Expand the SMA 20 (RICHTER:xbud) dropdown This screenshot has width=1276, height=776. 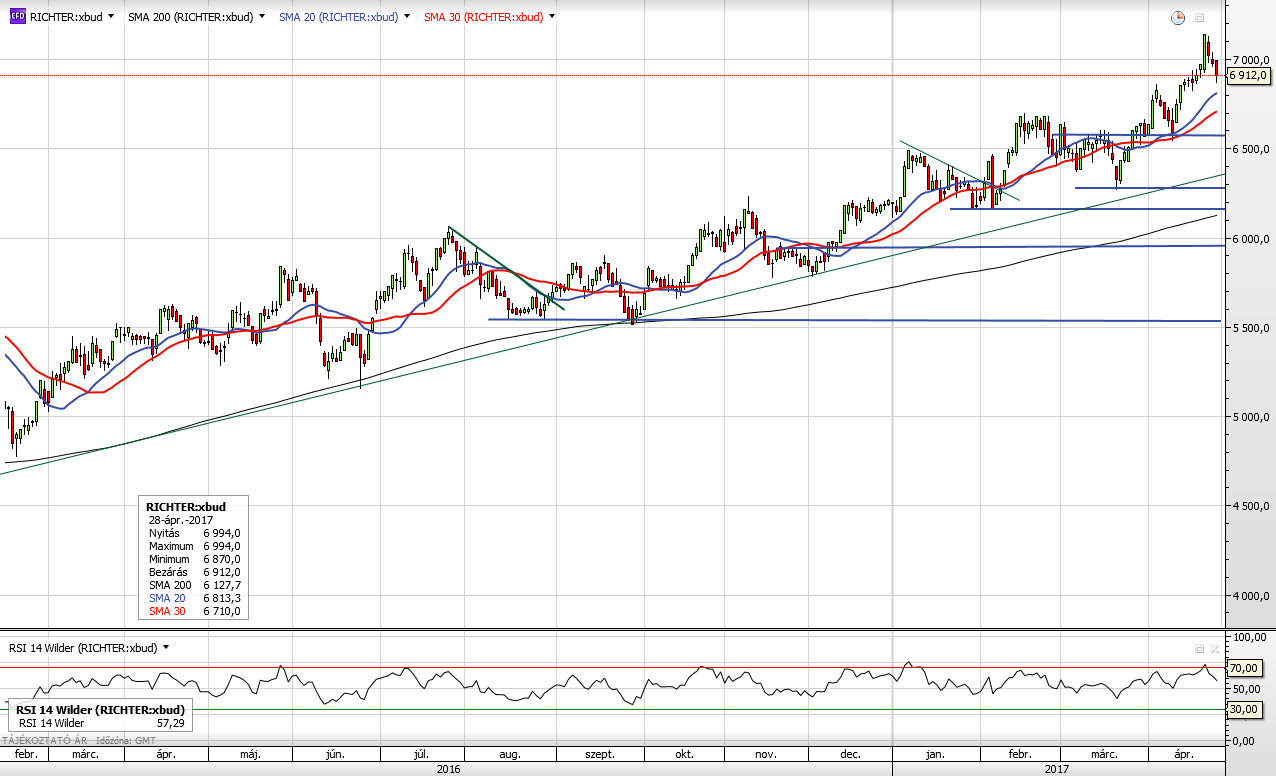(x=407, y=17)
